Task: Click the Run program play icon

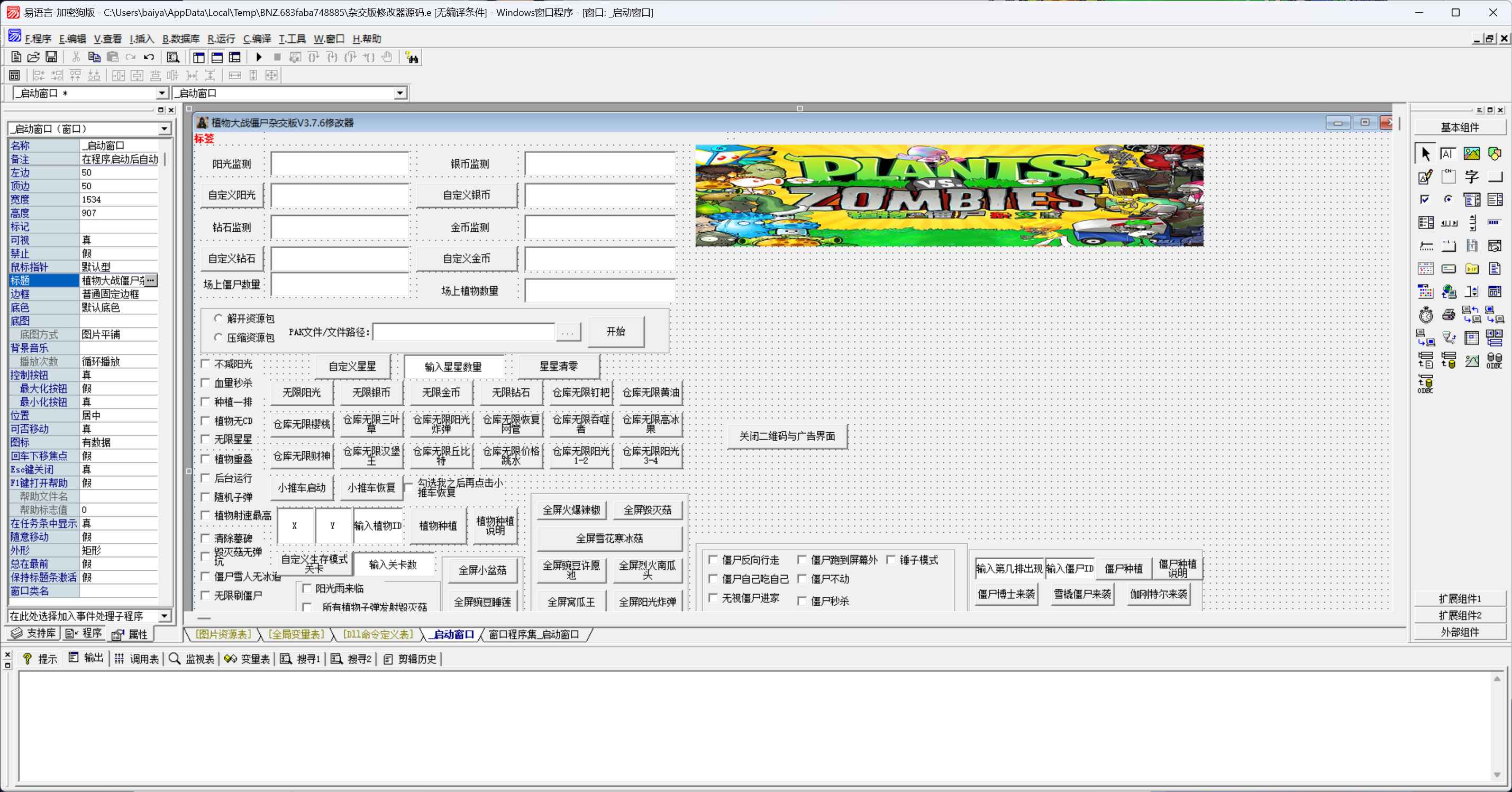Action: tap(259, 57)
